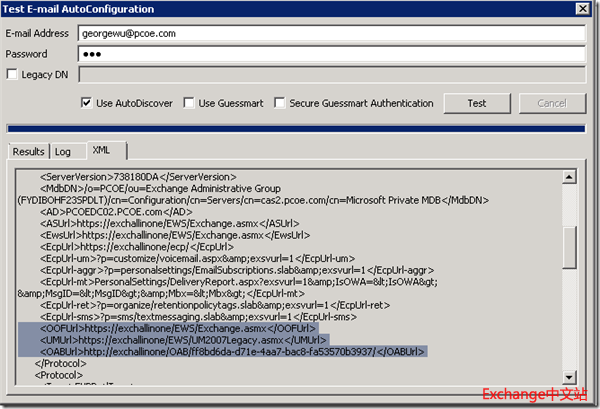Image resolution: width=600 pixels, height=409 pixels.
Task: Click the highlighted OOFUrl line
Action: pyautogui.click(x=180, y=328)
